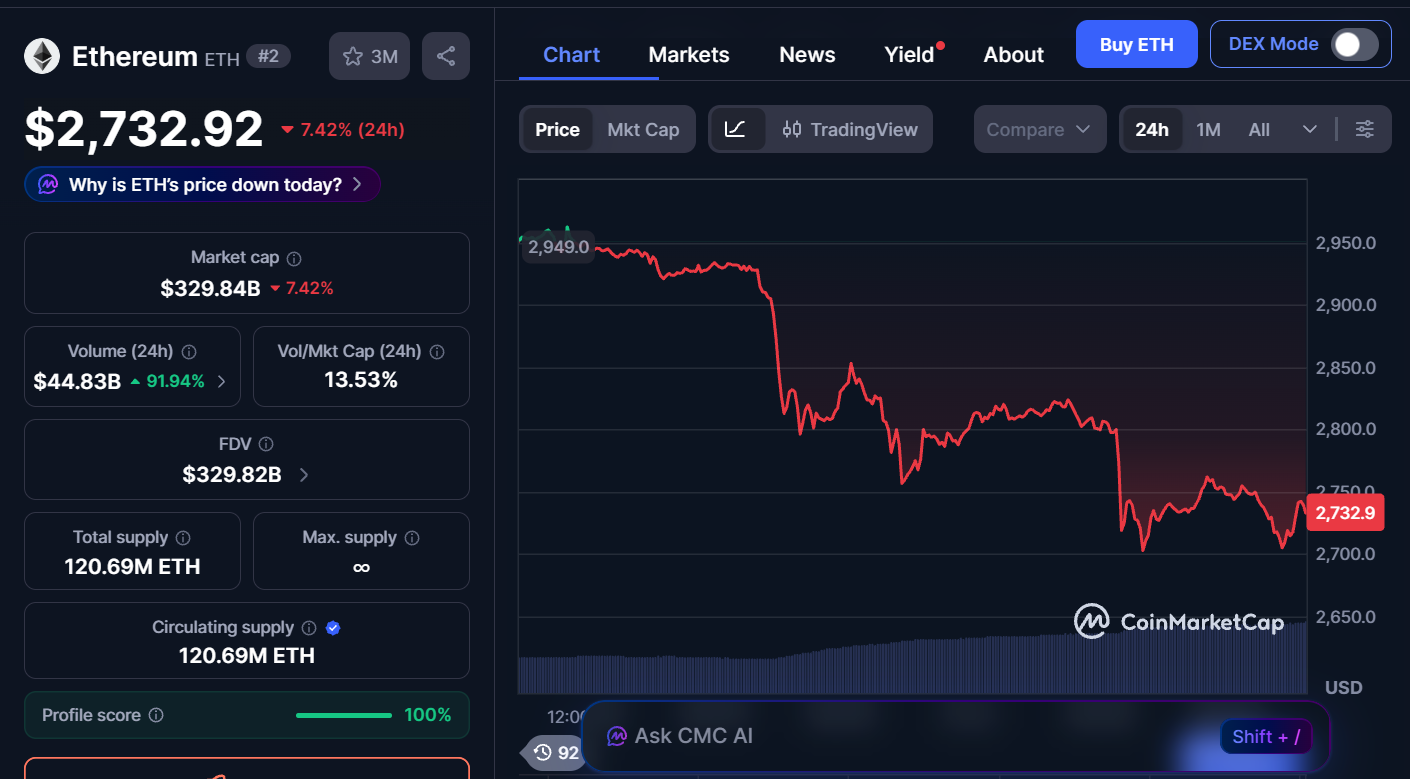Image resolution: width=1410 pixels, height=779 pixels.
Task: Open the Compare dropdown
Action: [1040, 129]
